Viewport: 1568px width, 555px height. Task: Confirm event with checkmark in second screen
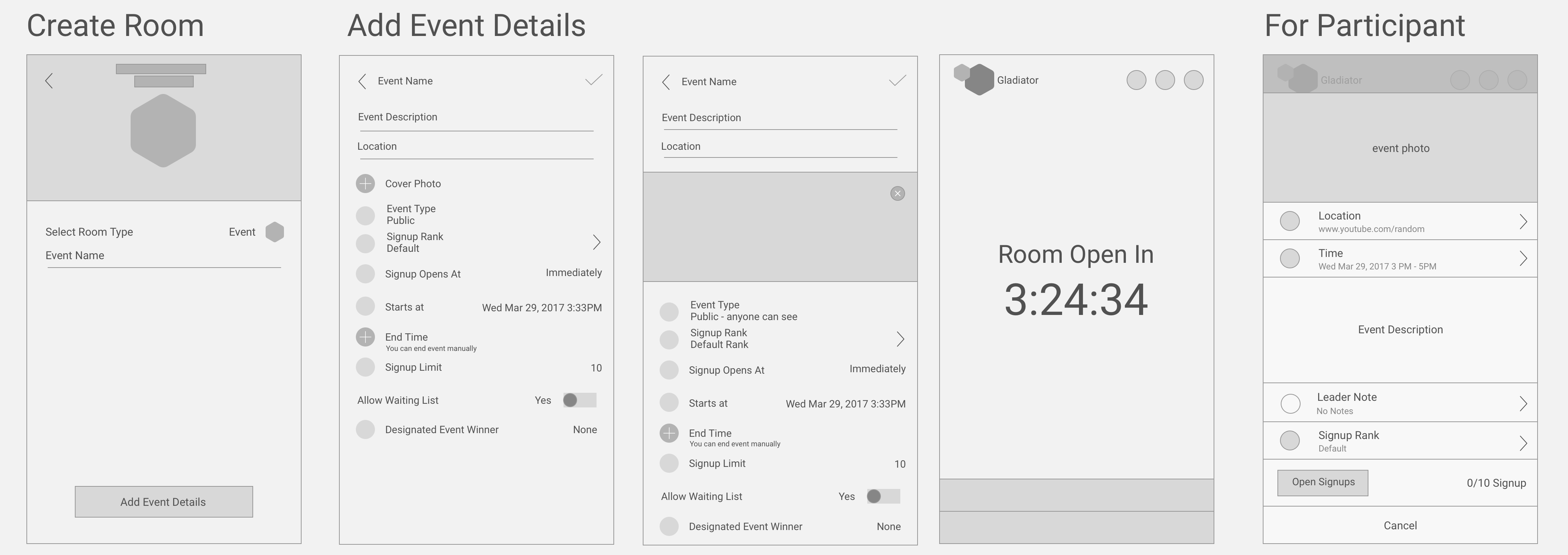594,80
